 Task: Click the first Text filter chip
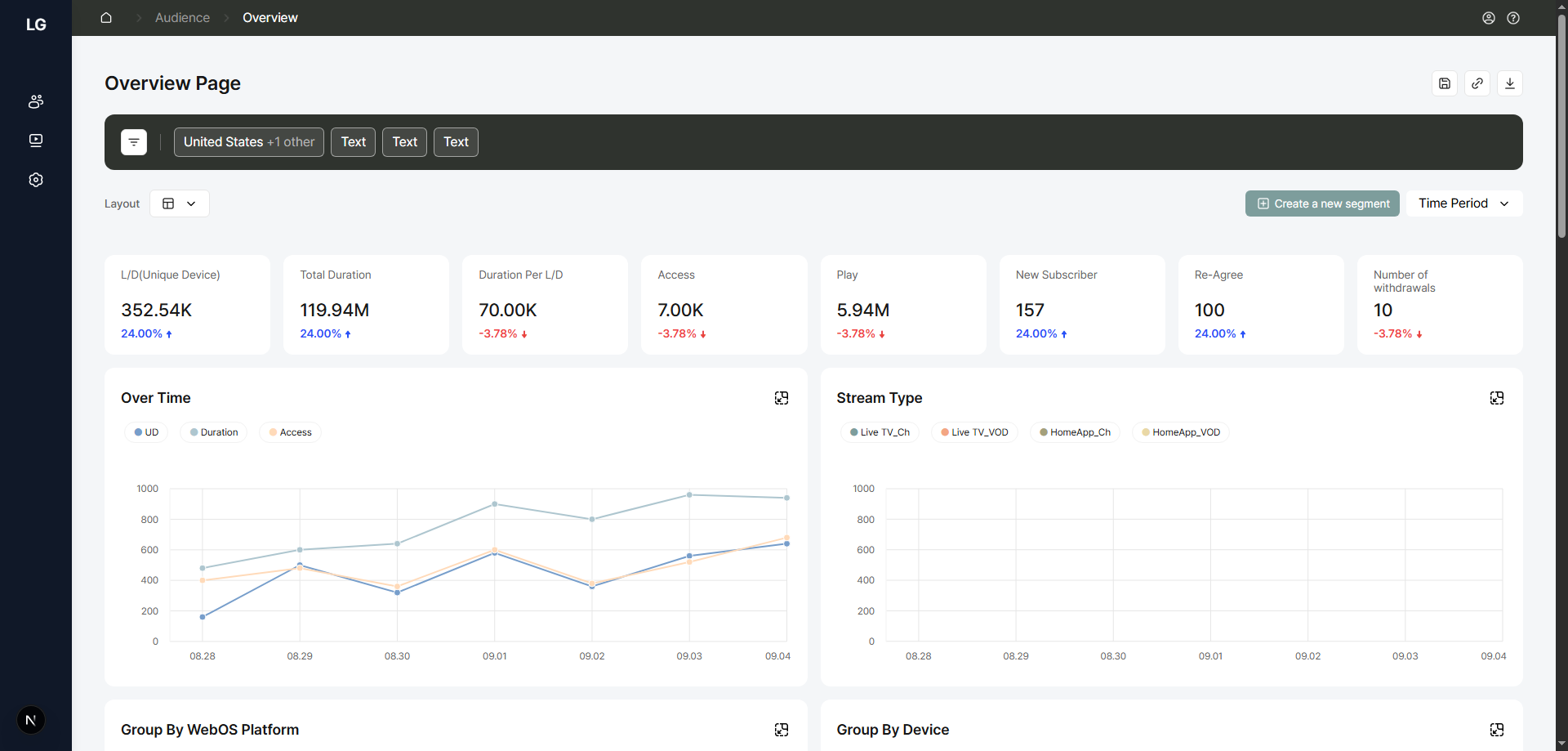click(x=354, y=142)
